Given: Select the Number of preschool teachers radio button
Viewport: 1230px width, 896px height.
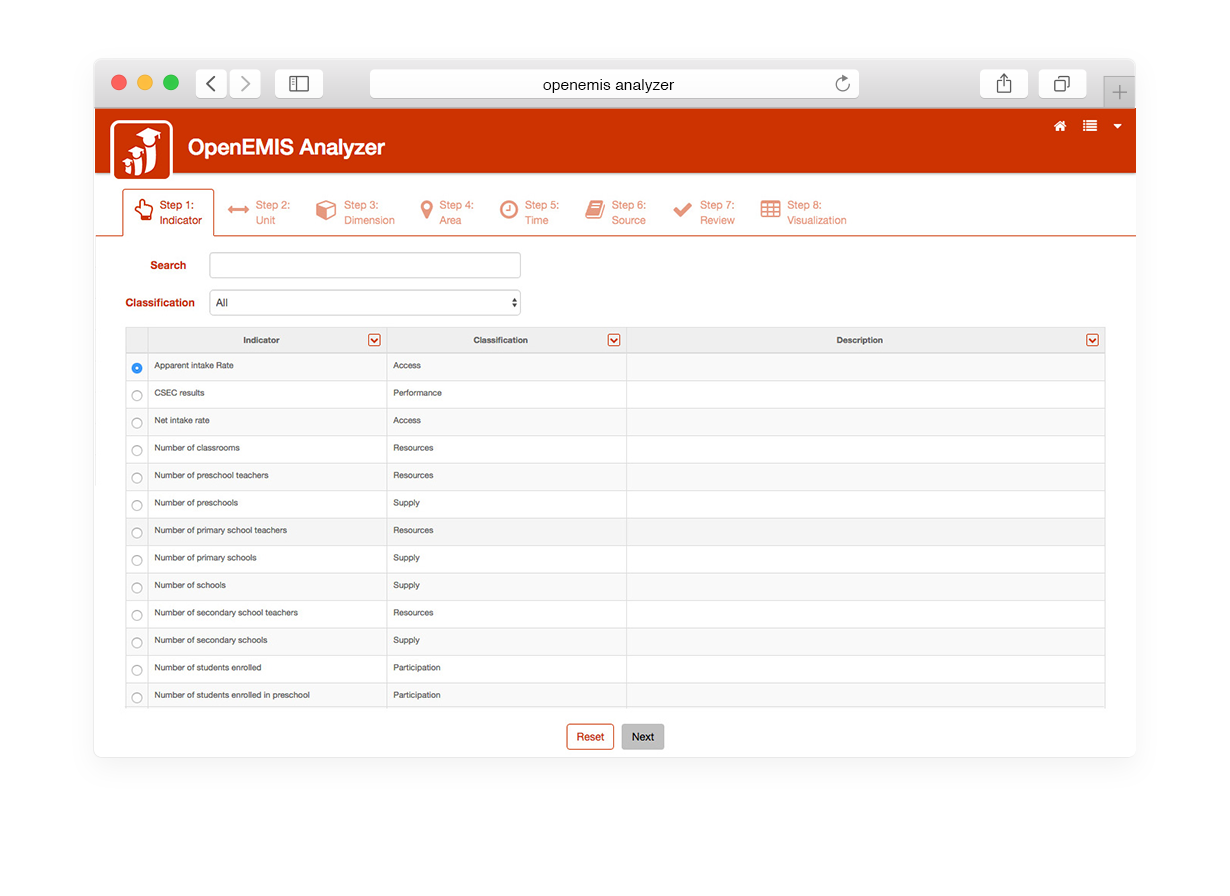Looking at the screenshot, I should click(x=137, y=478).
